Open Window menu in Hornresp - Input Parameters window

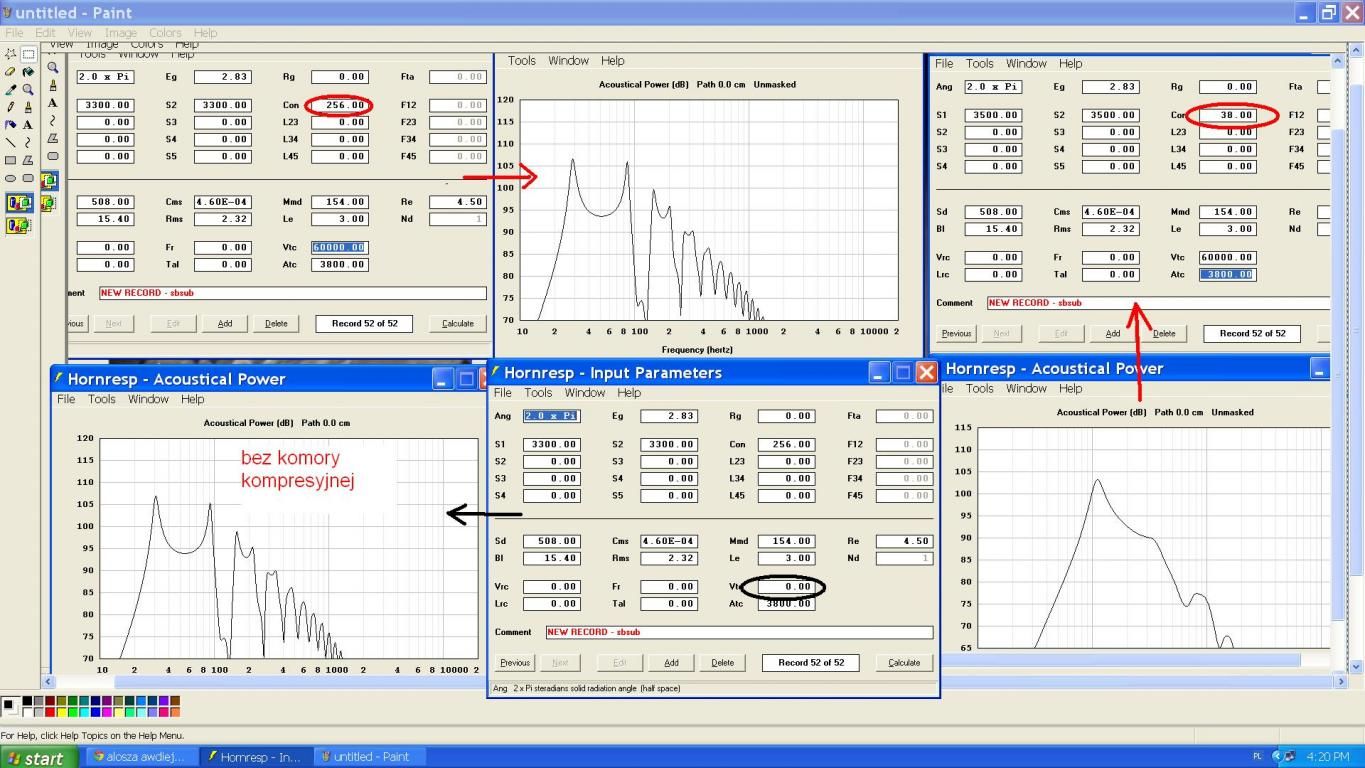coord(585,393)
